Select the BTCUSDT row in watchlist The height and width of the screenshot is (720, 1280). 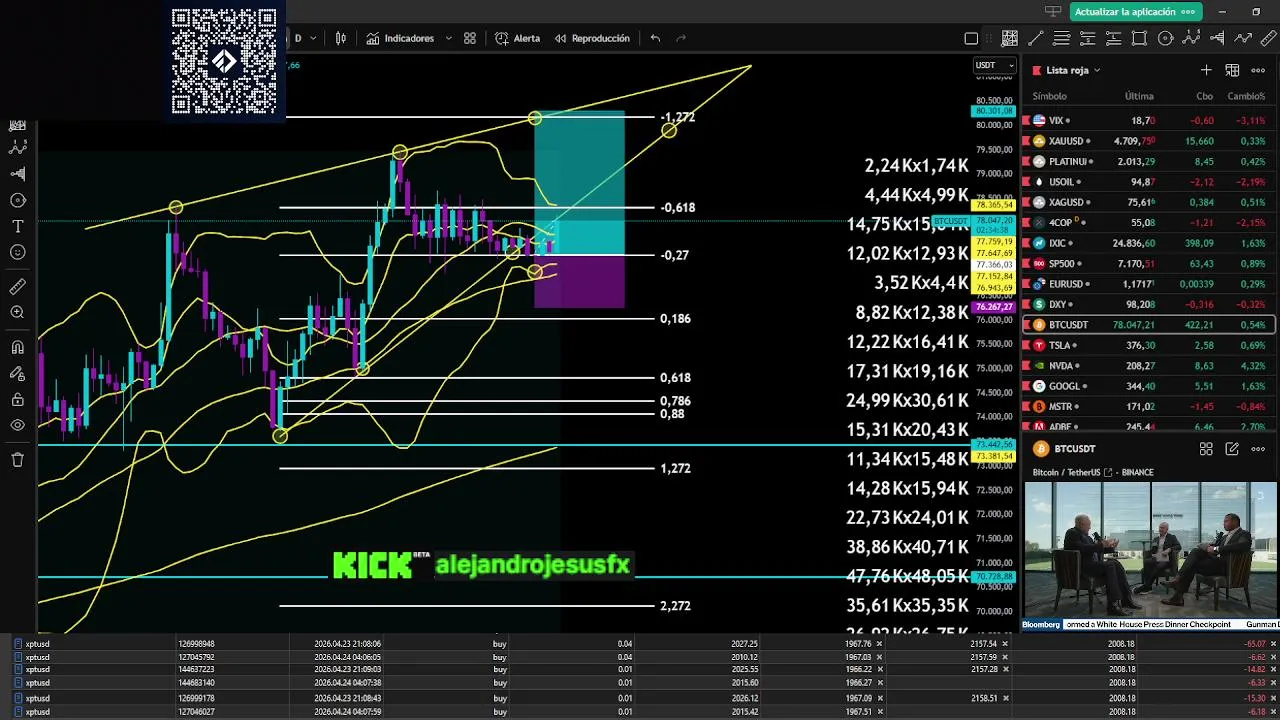pyautogui.click(x=1148, y=325)
